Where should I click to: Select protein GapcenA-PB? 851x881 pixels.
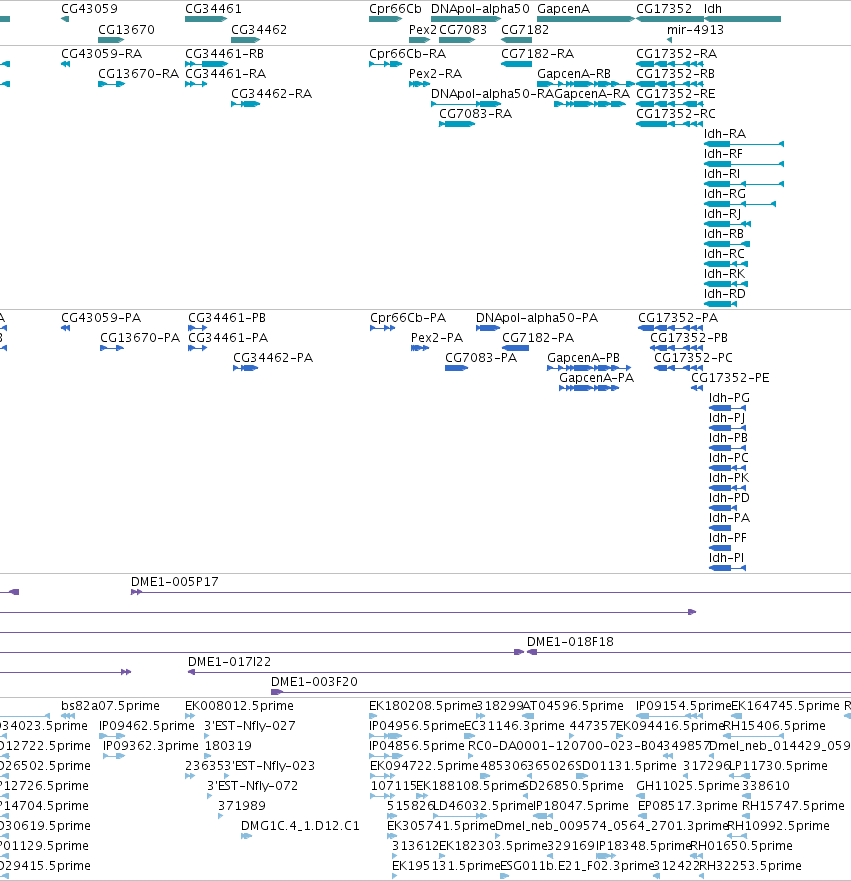pyautogui.click(x=583, y=358)
